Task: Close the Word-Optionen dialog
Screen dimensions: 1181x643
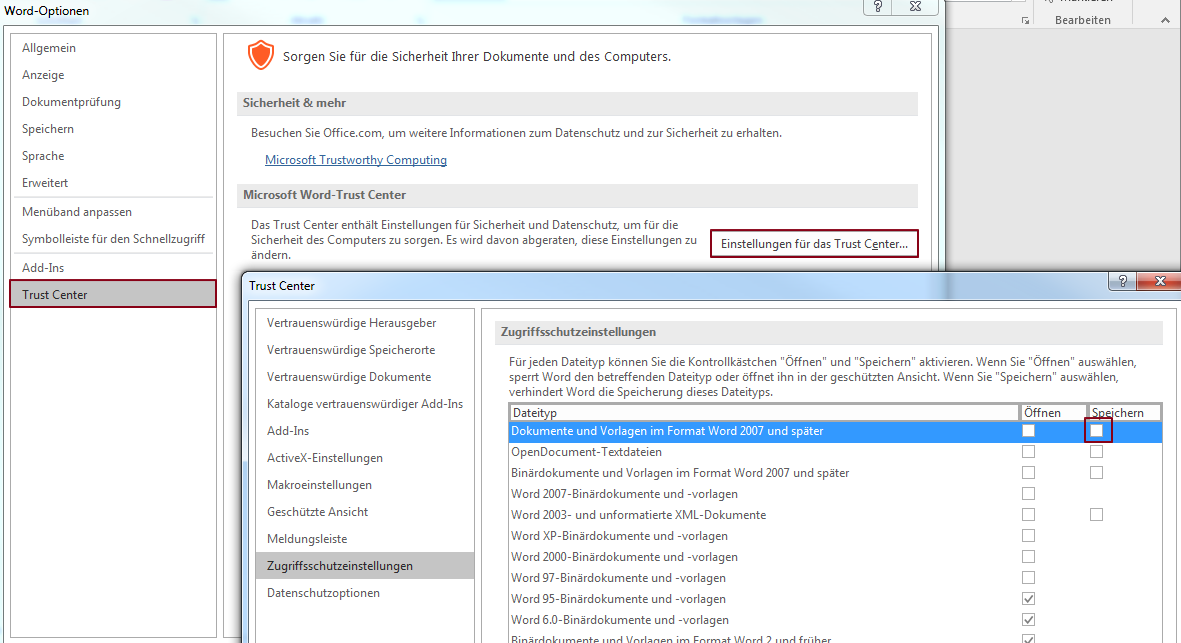Action: (915, 7)
